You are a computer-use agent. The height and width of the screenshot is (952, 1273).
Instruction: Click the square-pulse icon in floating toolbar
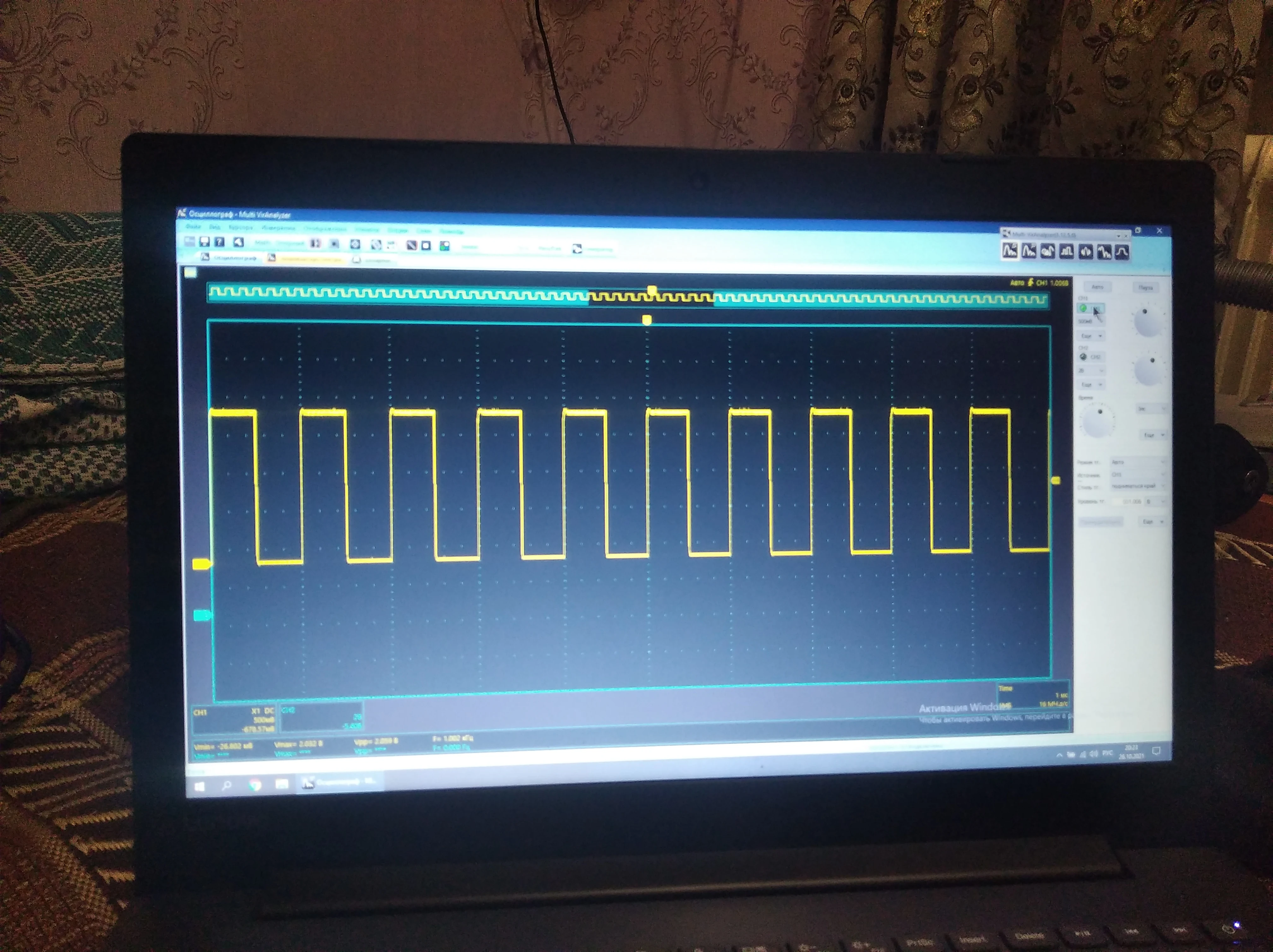pyautogui.click(x=1067, y=251)
